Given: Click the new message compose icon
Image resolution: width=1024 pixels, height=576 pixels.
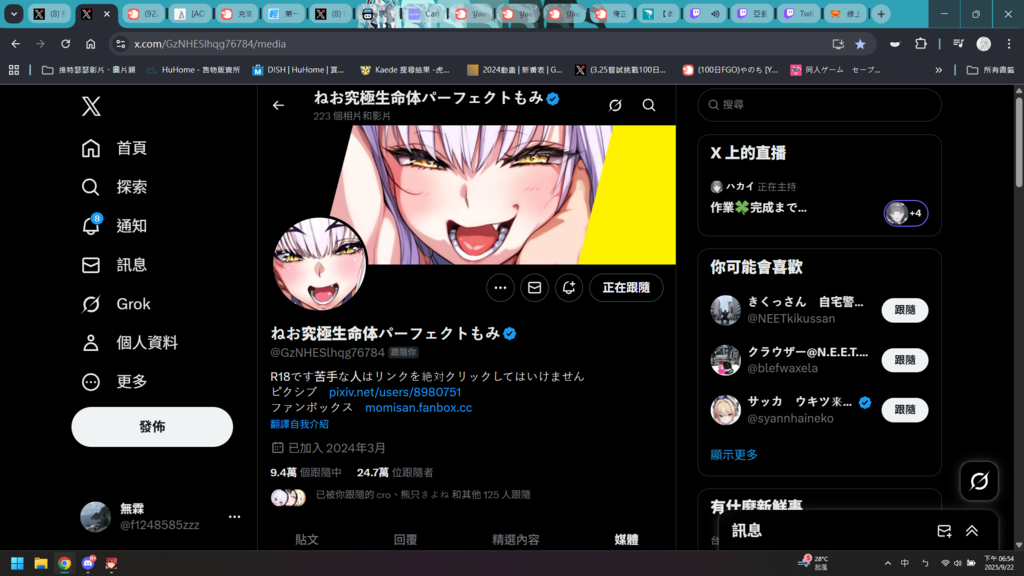Looking at the screenshot, I should tap(944, 531).
